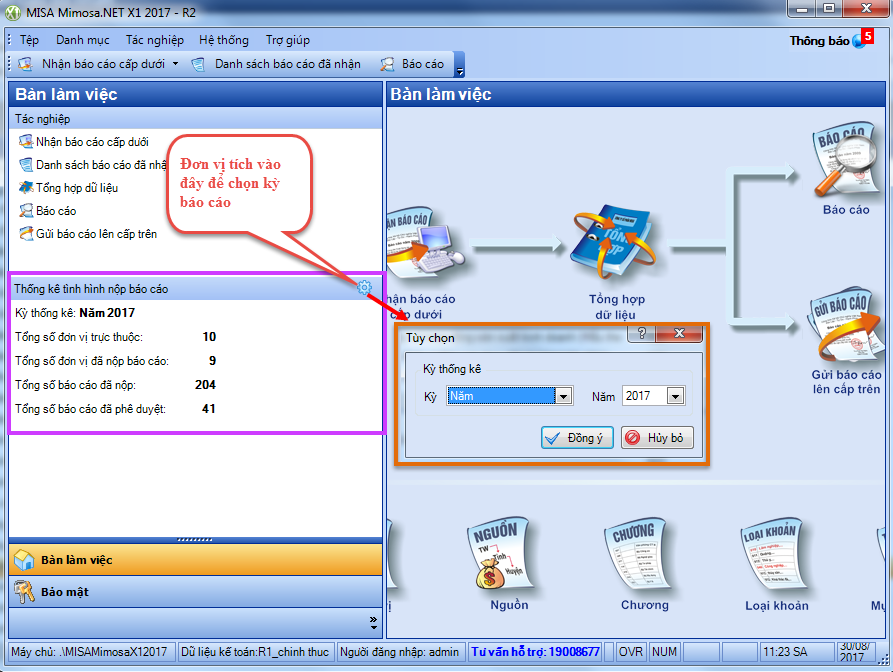Click the Nhận báo cáo cấp dưới computer workflow icon
This screenshot has width=893, height=672.
[x=426, y=243]
